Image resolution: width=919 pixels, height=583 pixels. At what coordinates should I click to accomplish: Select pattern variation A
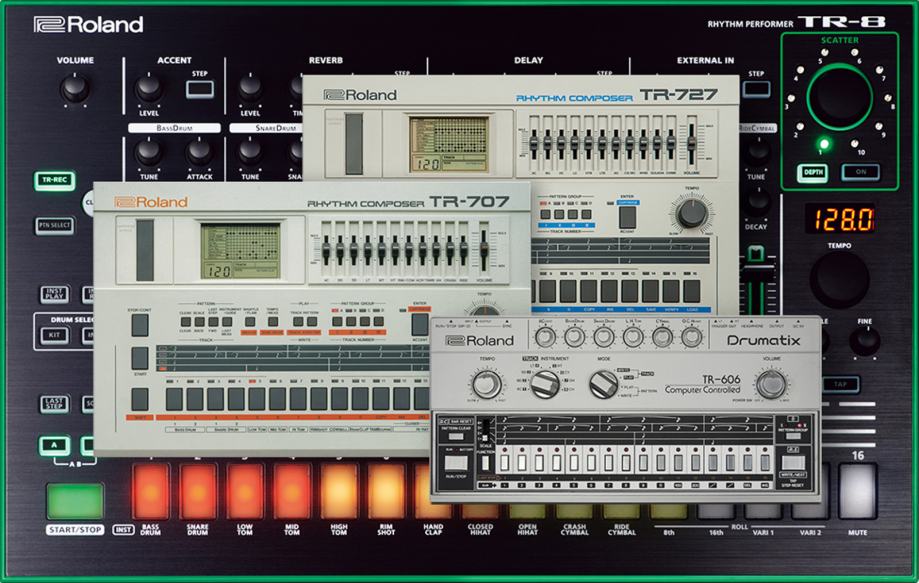(53, 444)
